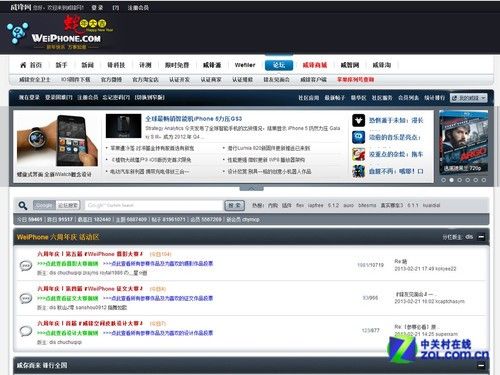Viewport: 500px width, 375px height.
Task: Click 官方微博 in the sub navigation
Action: pos(111,80)
